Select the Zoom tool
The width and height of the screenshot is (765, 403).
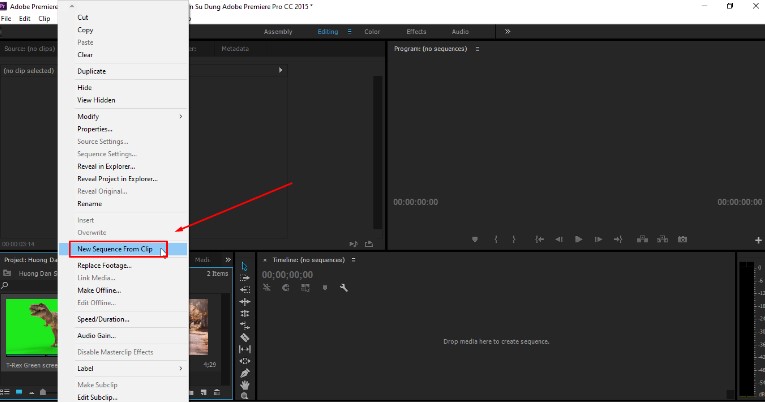[245, 396]
